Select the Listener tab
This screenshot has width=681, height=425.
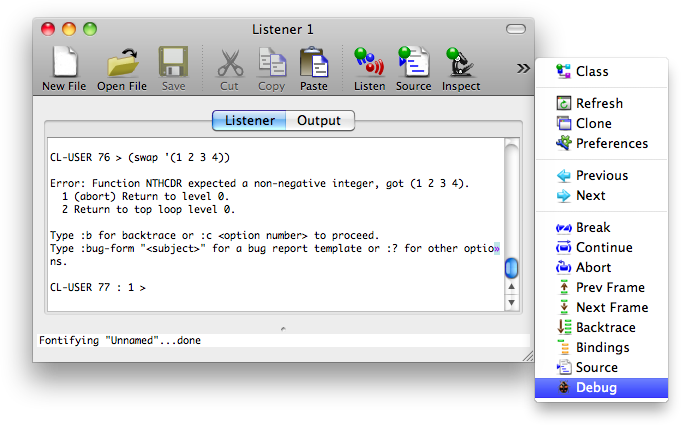[249, 121]
